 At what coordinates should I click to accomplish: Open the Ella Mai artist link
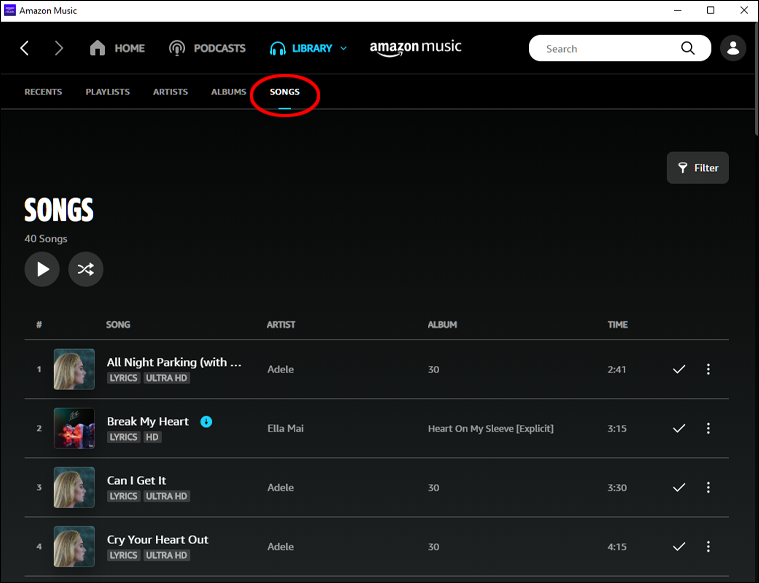click(x=286, y=429)
